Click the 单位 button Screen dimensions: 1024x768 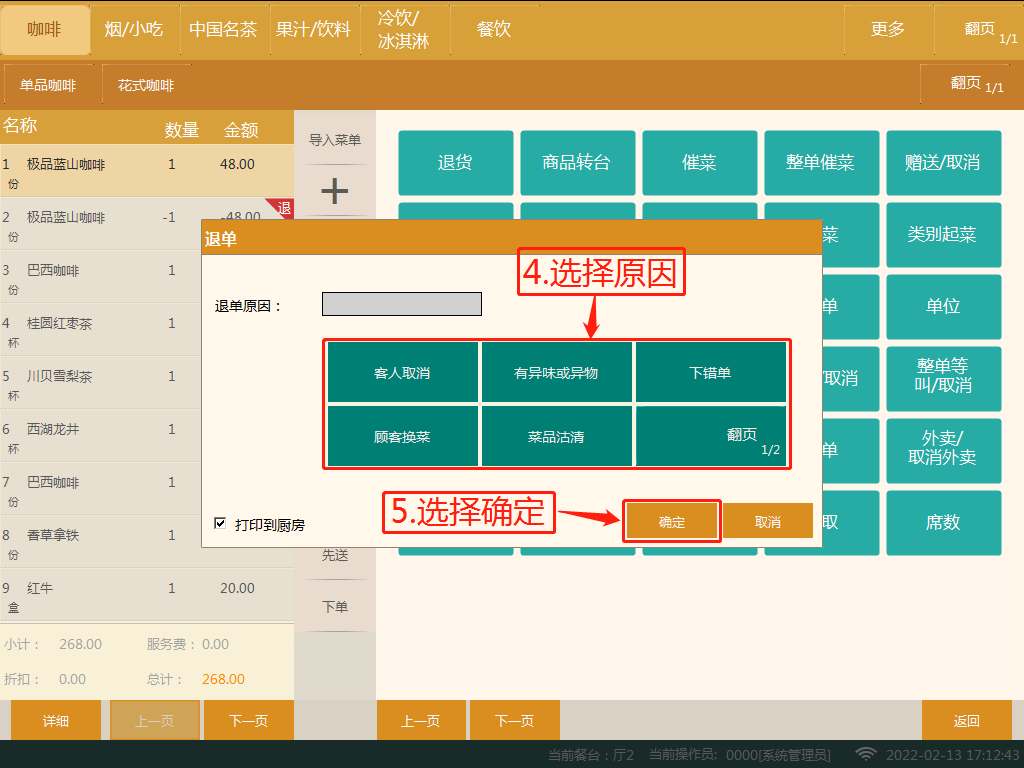[x=944, y=306]
